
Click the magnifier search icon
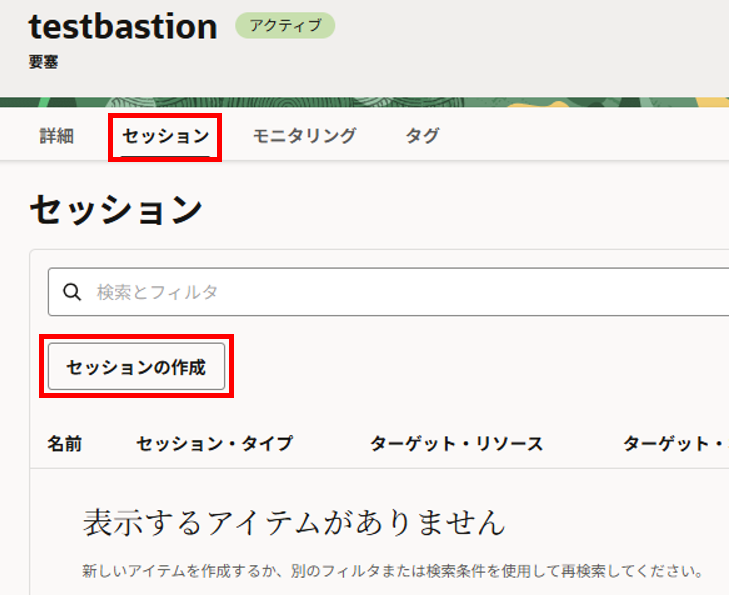[71, 292]
